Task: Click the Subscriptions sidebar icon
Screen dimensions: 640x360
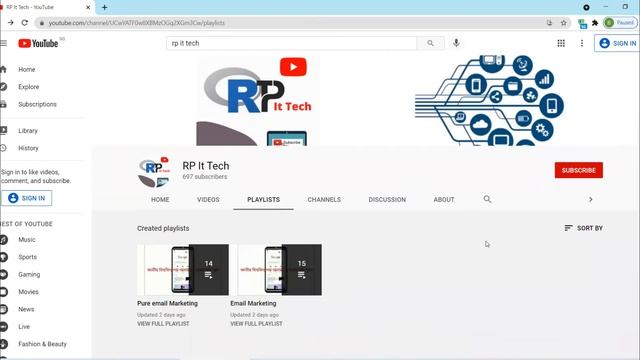Action: [x=3, y=104]
